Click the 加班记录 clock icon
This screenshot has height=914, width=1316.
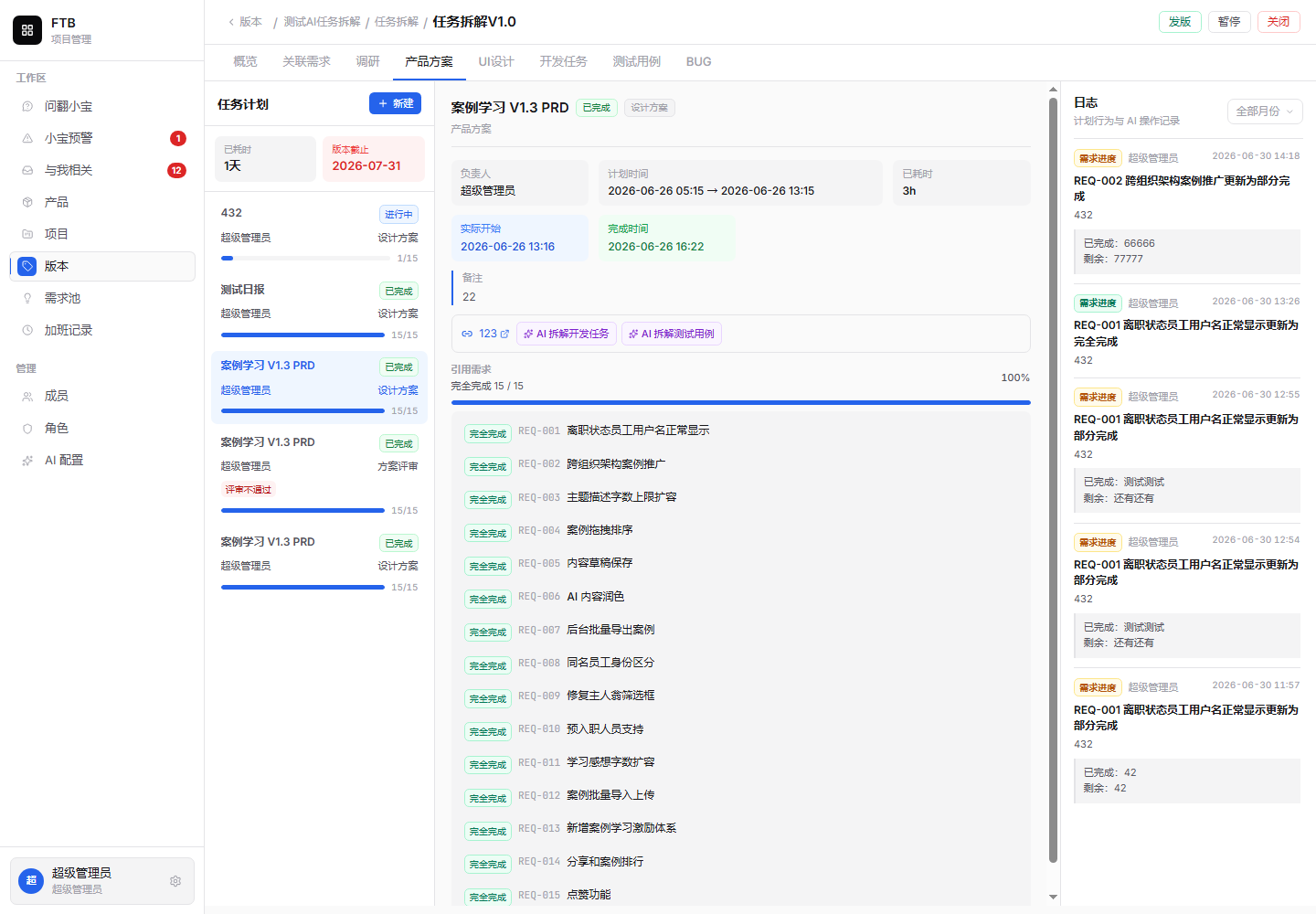tap(27, 331)
